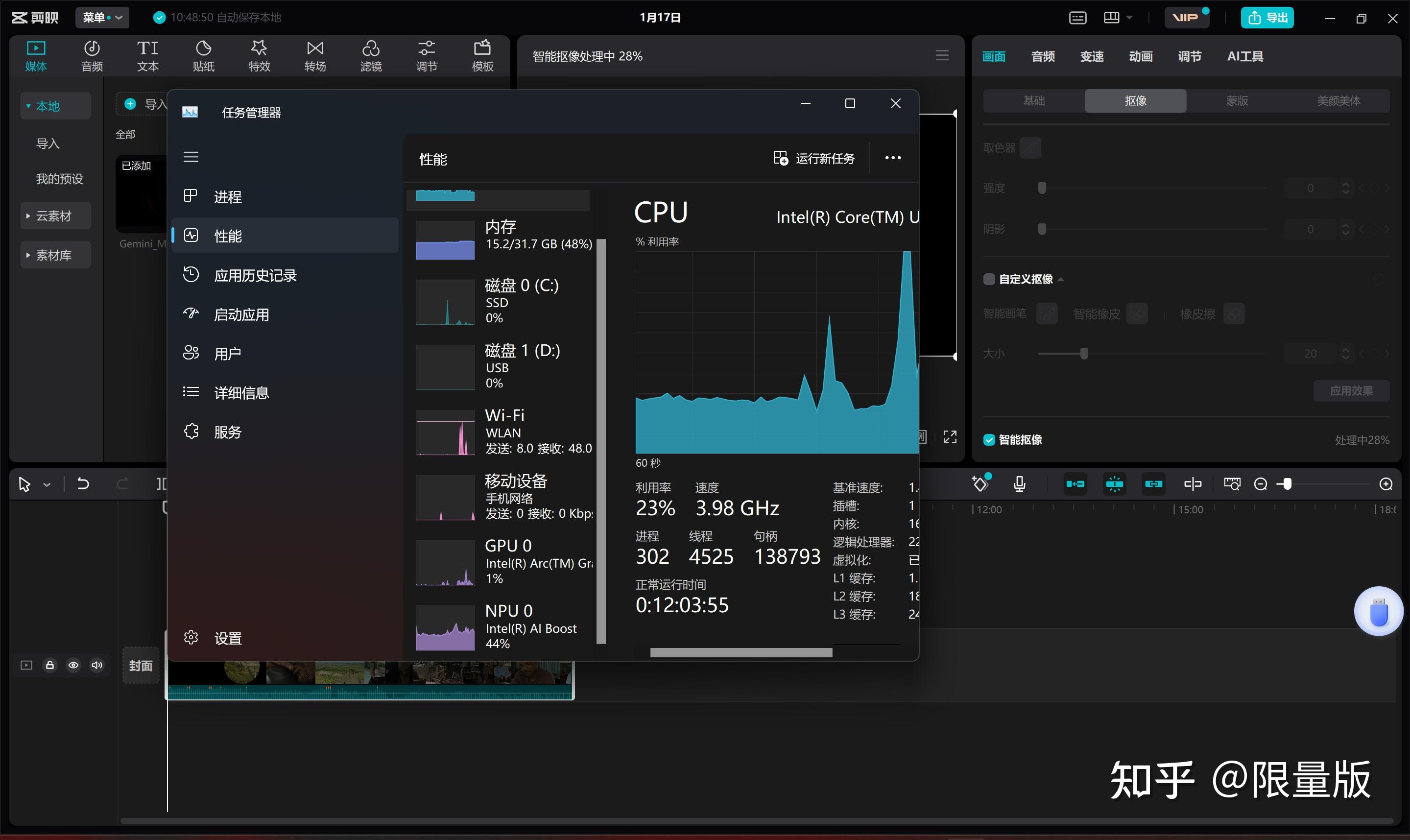Toggle Task Manager navigation hamburger
1410x840 pixels.
pos(191,157)
